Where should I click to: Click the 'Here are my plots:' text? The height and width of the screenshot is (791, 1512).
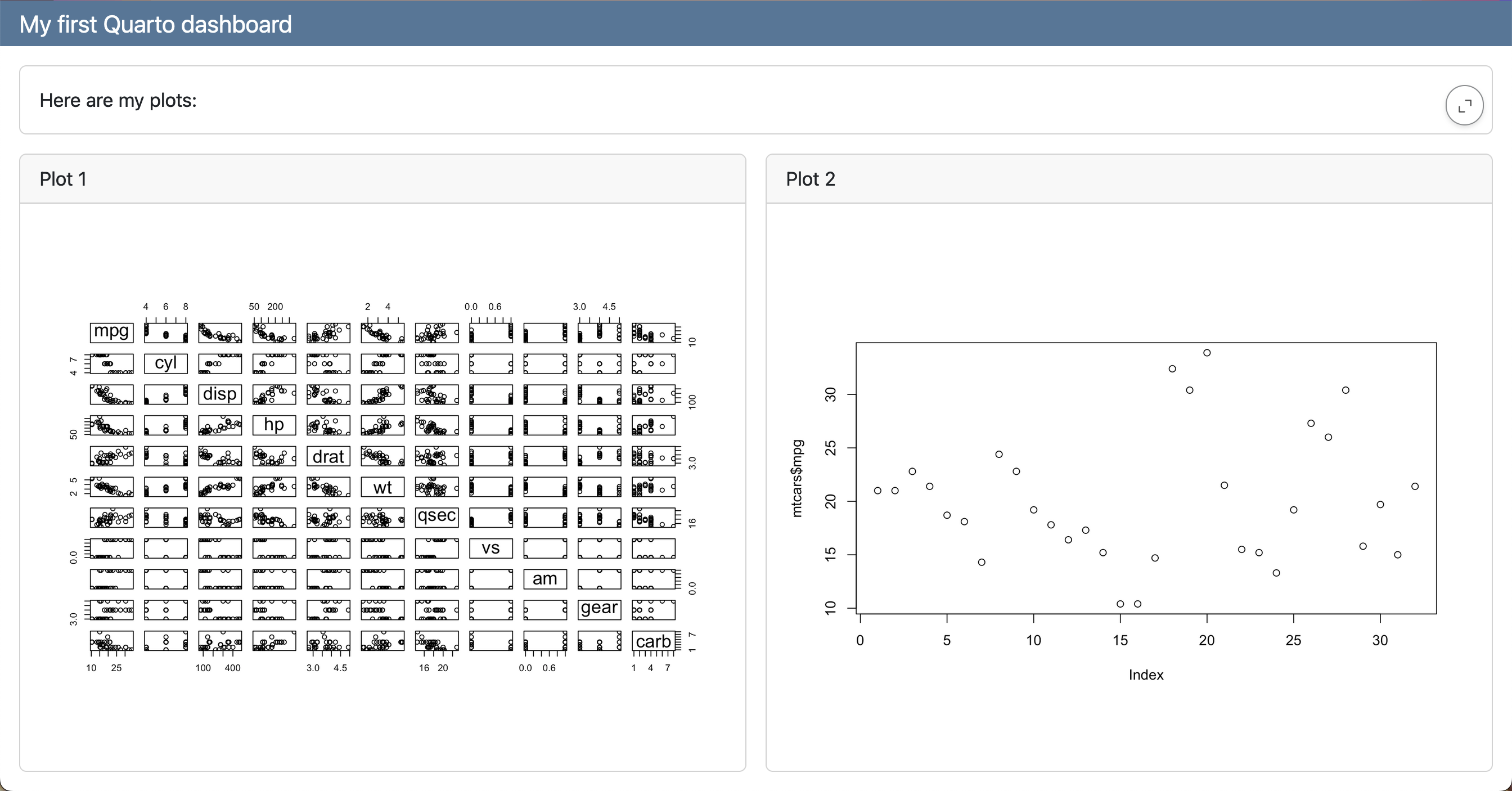[118, 100]
